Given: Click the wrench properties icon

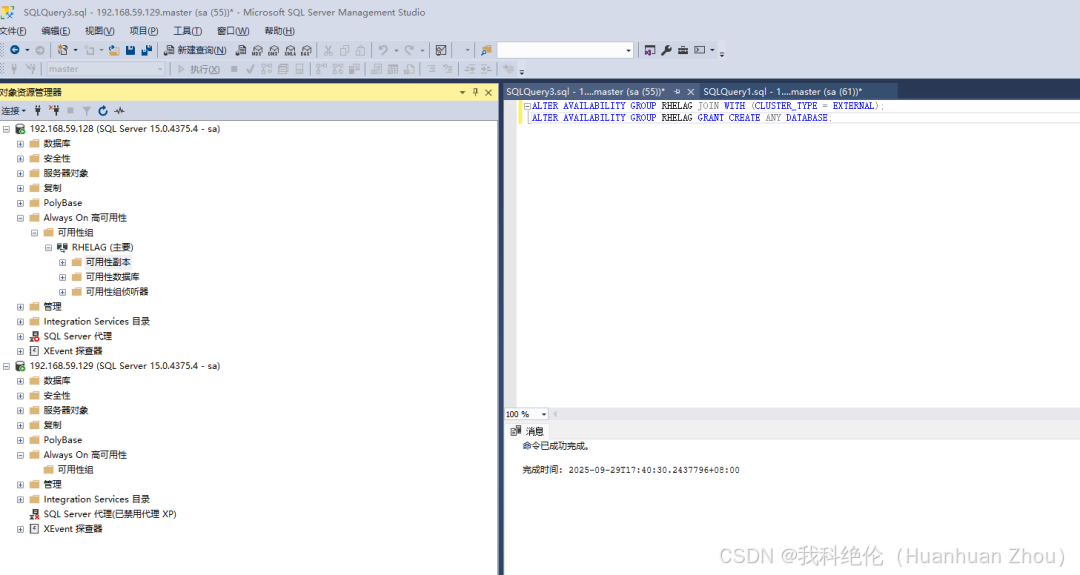Looking at the screenshot, I should pos(666,50).
